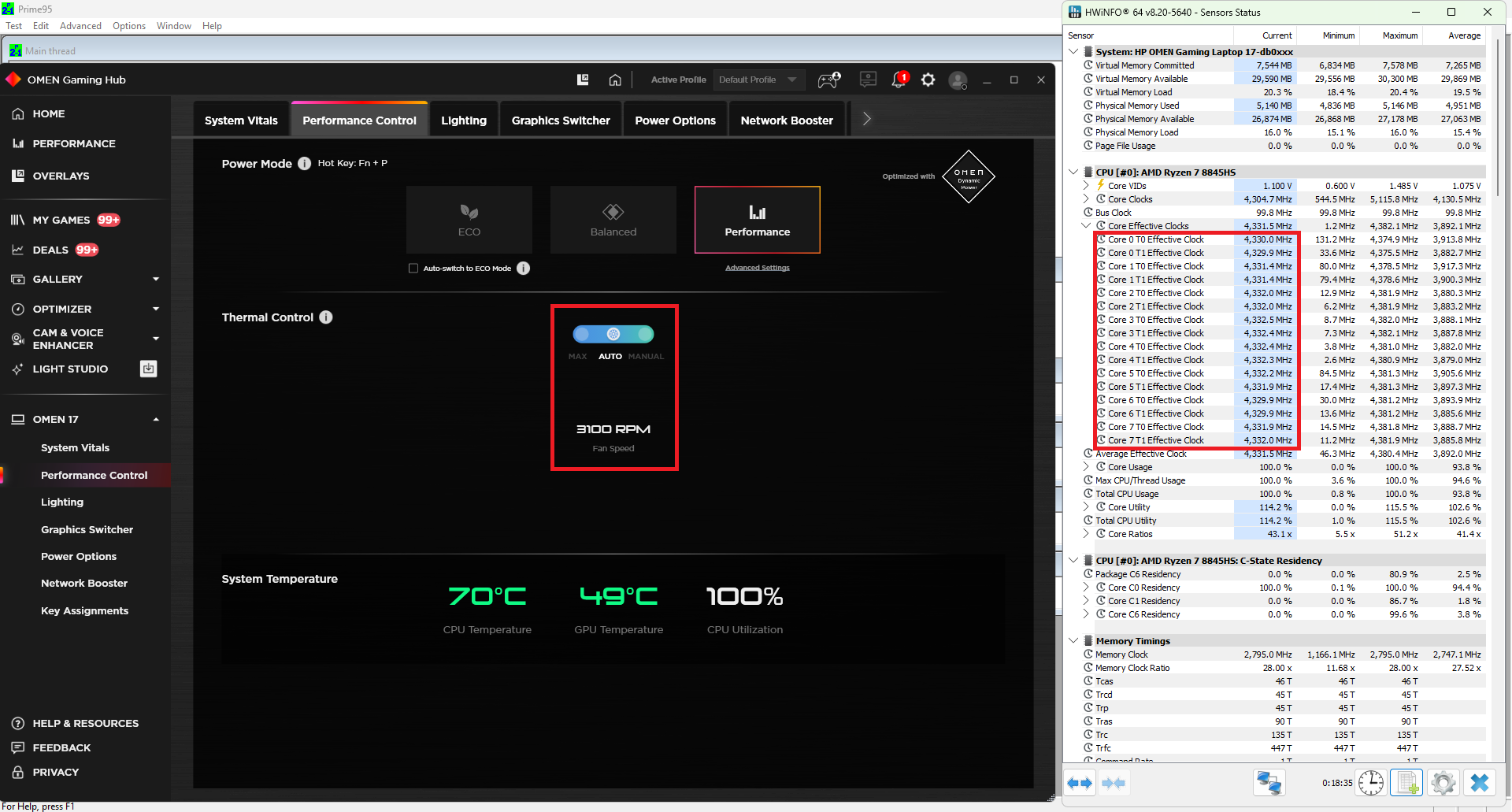1512x812 pixels.
Task: Open the OMEN home icon in the header
Action: coord(615,80)
